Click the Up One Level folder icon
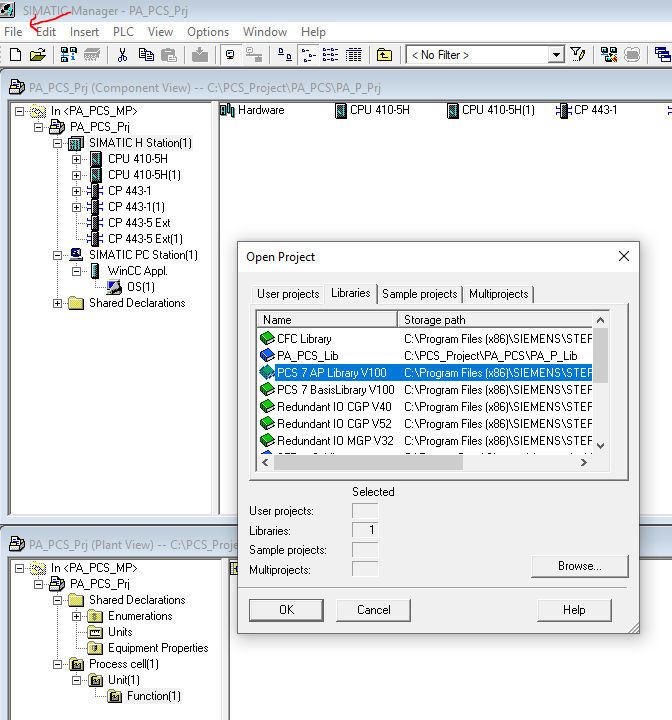The width and height of the screenshot is (672, 720). click(384, 55)
